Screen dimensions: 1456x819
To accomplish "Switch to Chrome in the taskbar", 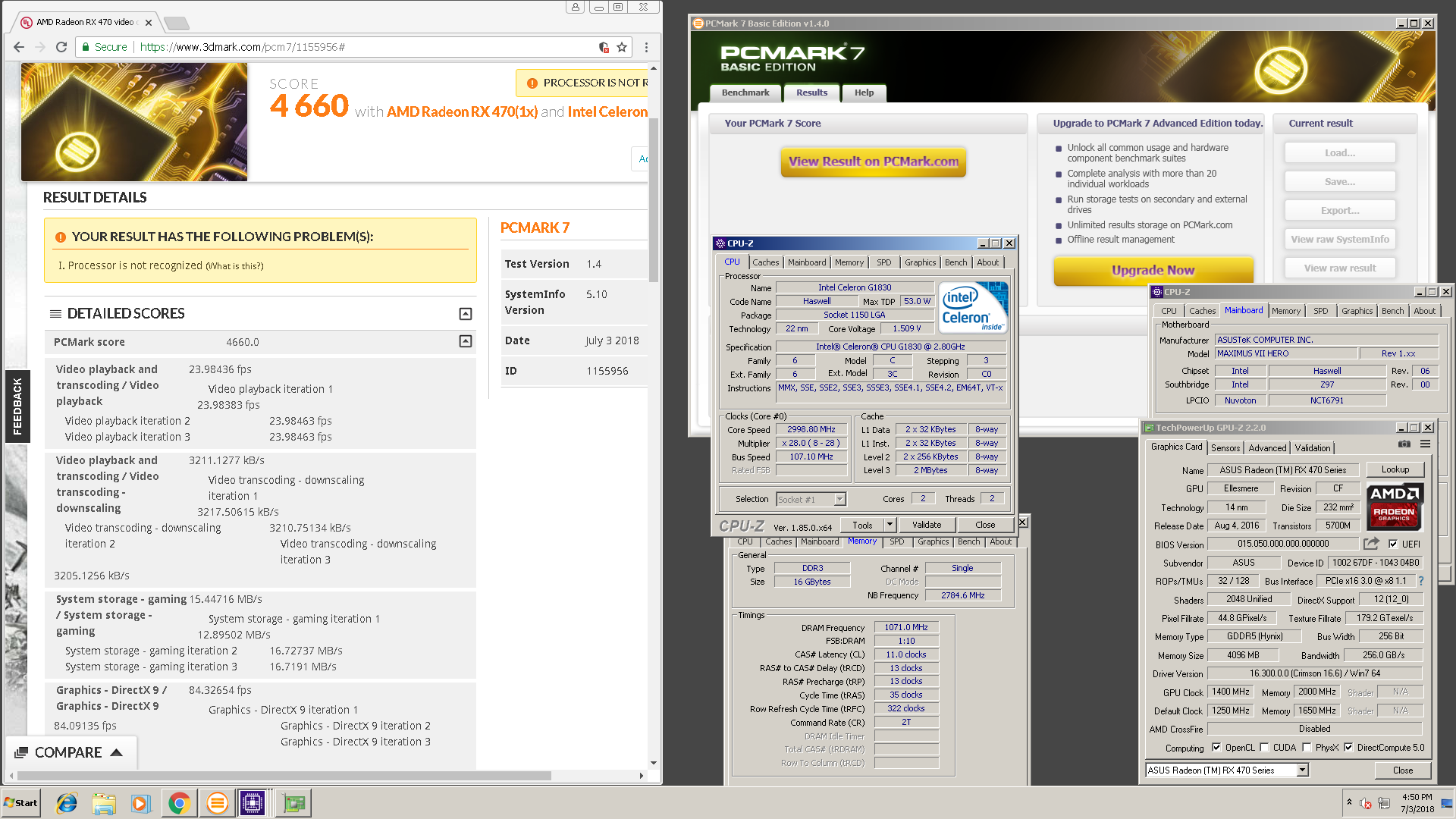I will pyautogui.click(x=179, y=803).
